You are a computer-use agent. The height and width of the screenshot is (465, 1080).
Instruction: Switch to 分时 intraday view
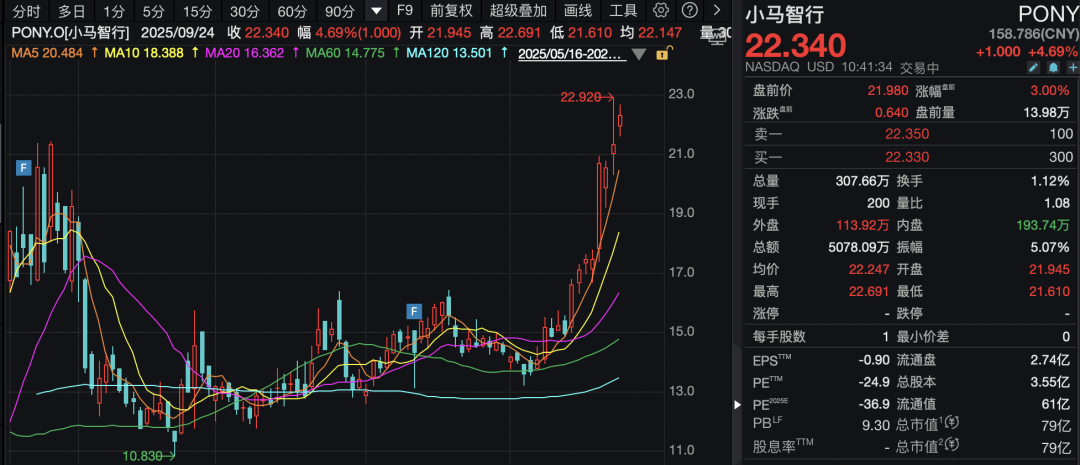(x=27, y=10)
